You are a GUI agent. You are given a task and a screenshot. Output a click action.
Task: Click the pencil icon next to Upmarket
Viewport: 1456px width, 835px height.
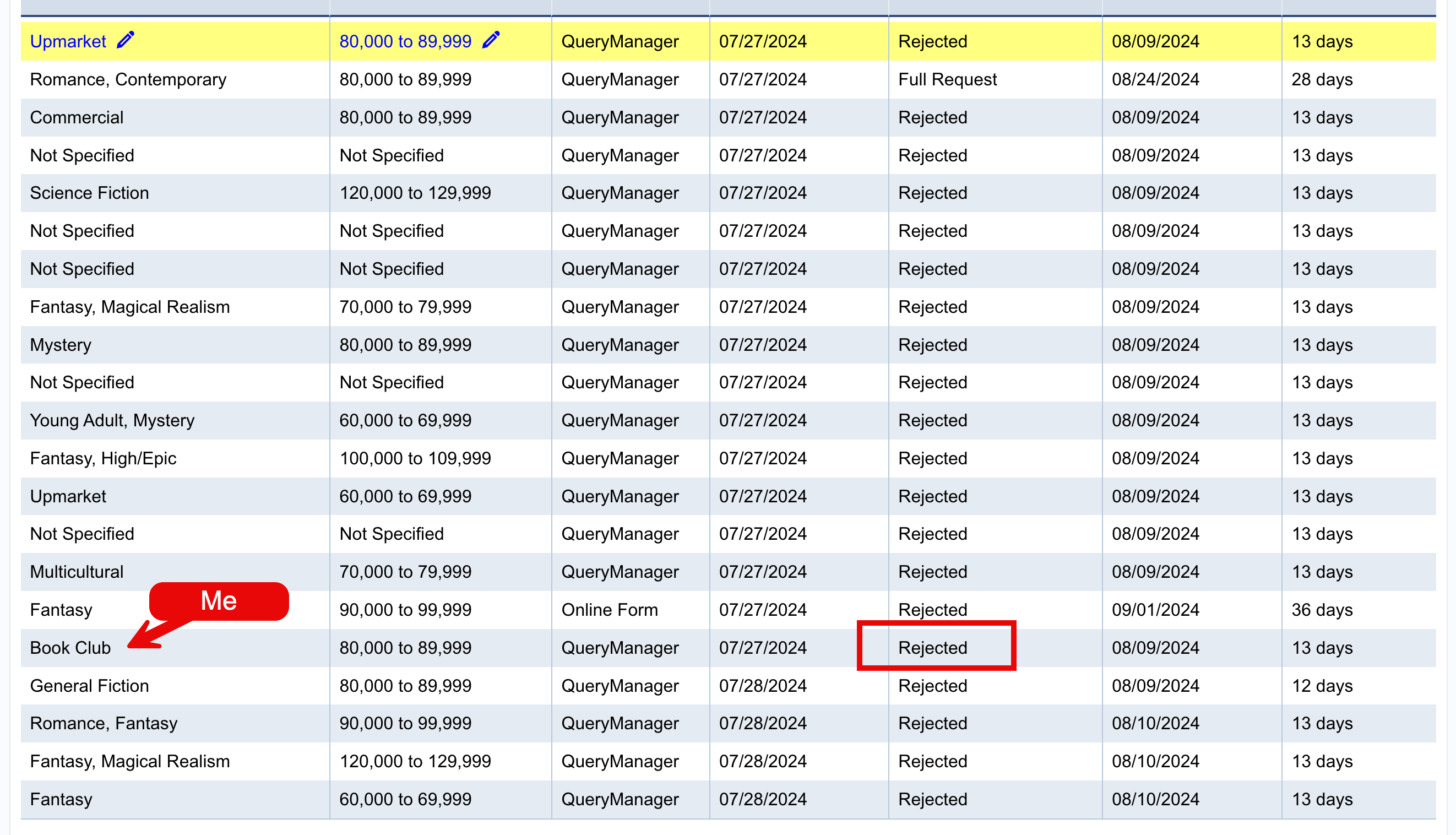point(126,40)
